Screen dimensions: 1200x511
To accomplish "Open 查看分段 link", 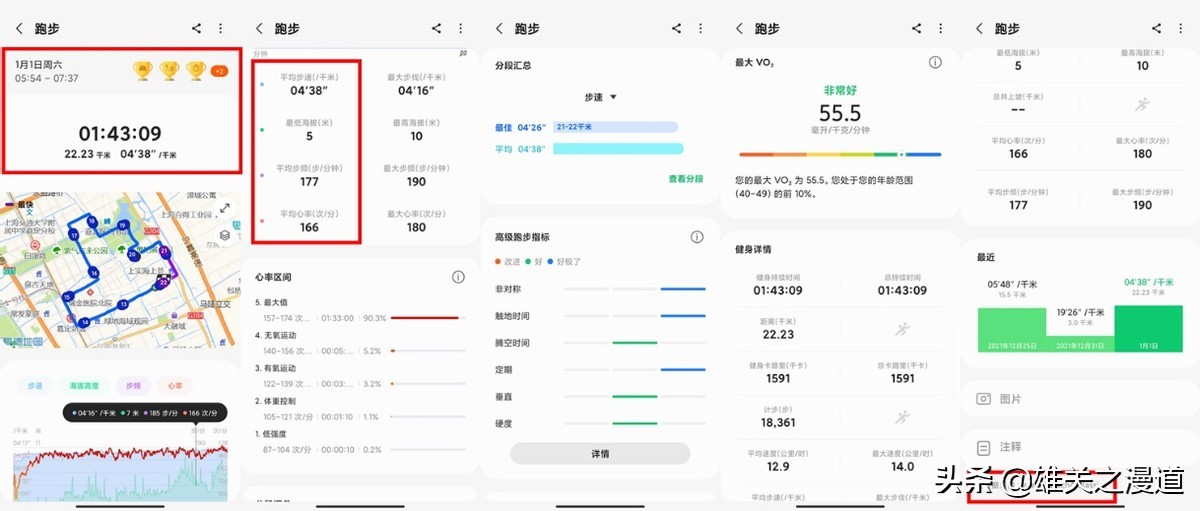I will [x=685, y=178].
